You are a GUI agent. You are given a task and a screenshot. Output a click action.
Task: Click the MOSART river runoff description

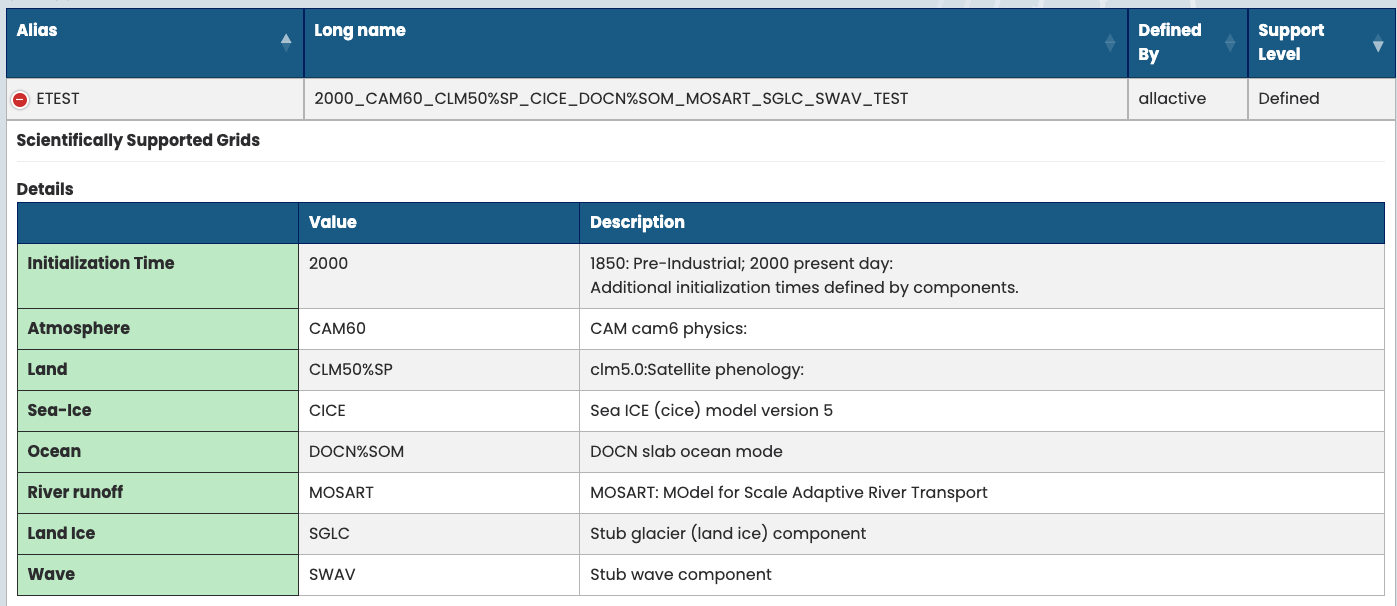[x=788, y=493]
